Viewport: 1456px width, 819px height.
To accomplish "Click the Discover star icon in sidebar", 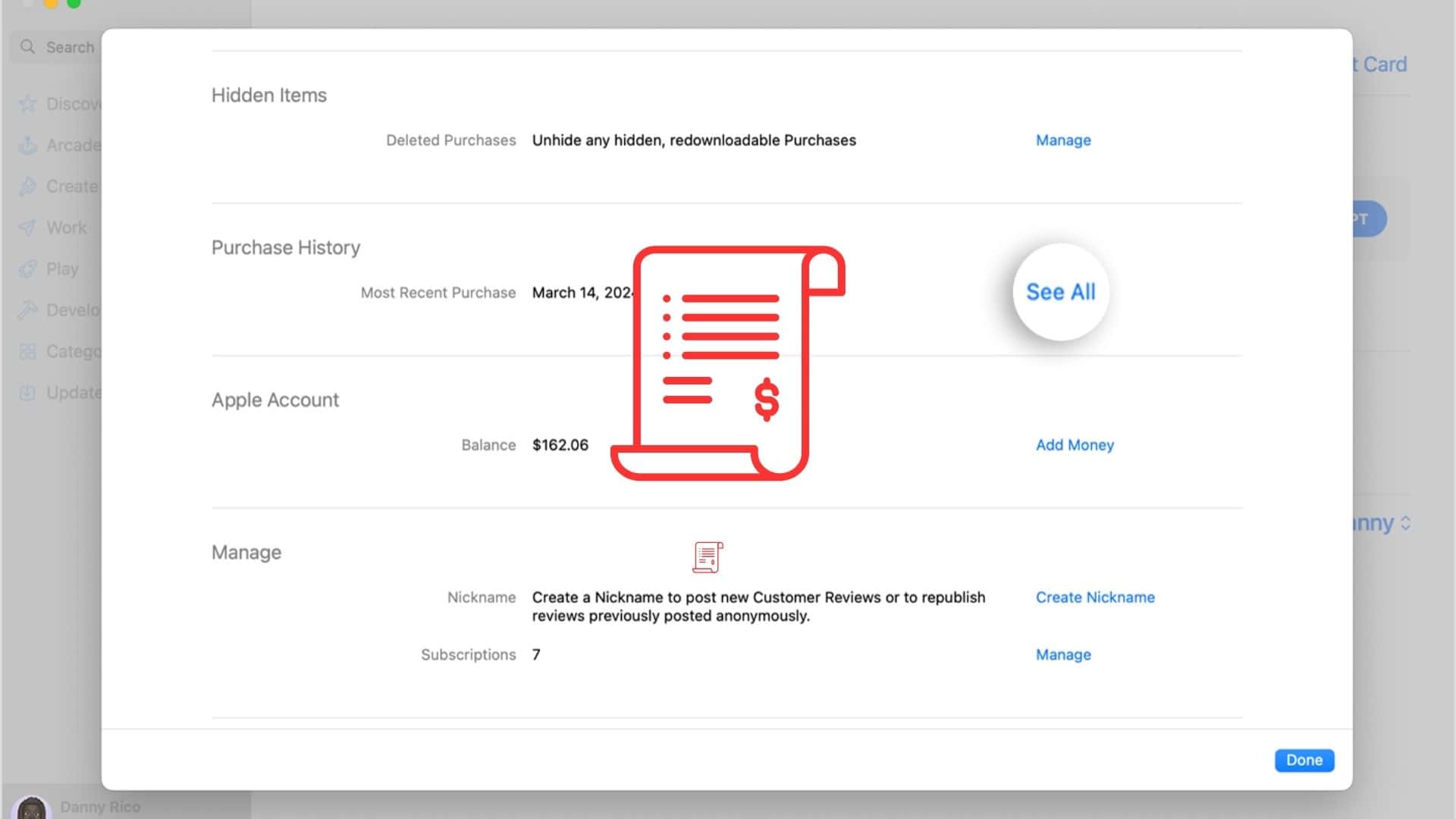I will (x=27, y=104).
